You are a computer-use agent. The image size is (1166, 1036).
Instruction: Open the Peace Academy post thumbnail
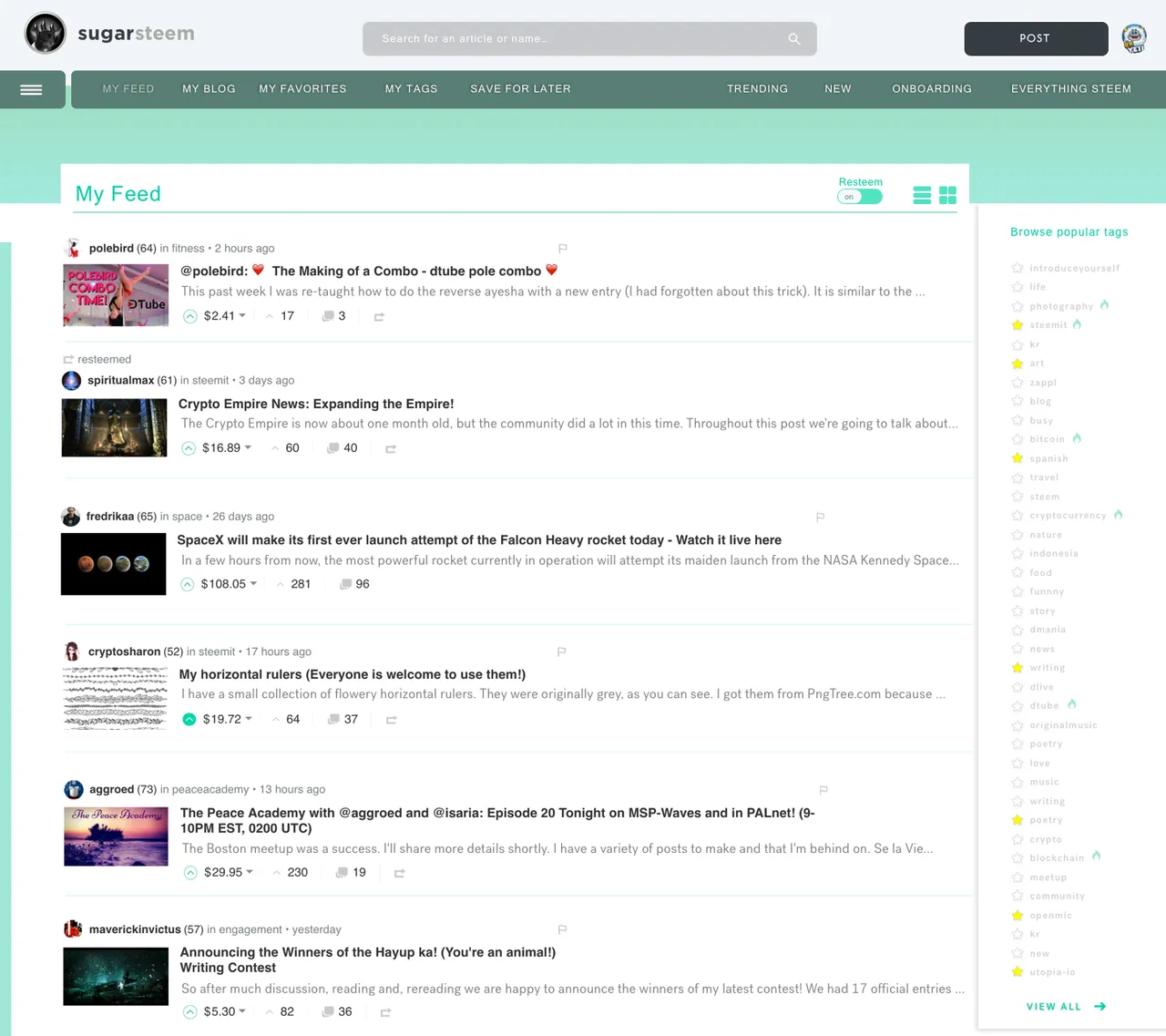[x=116, y=836]
